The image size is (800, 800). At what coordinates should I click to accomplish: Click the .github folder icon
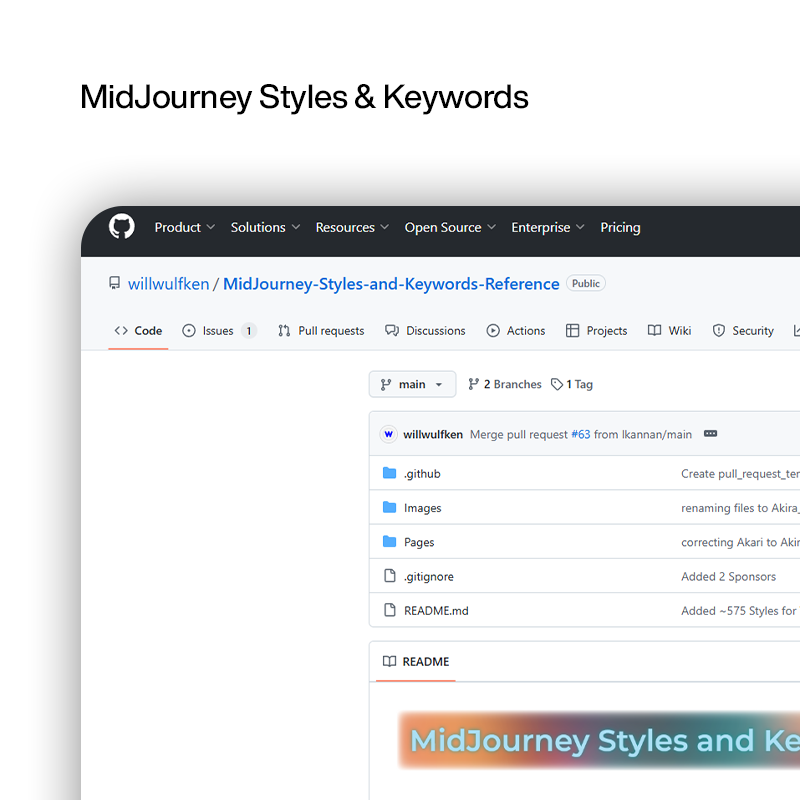[389, 473]
